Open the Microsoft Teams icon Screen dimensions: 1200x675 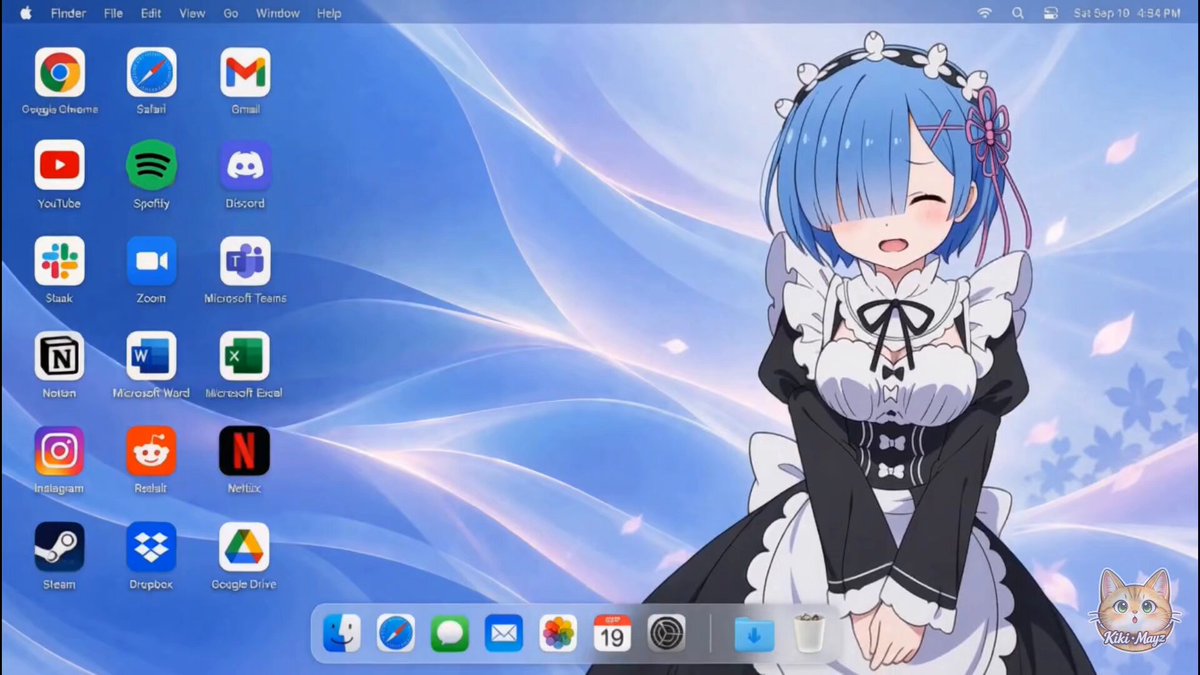click(245, 261)
